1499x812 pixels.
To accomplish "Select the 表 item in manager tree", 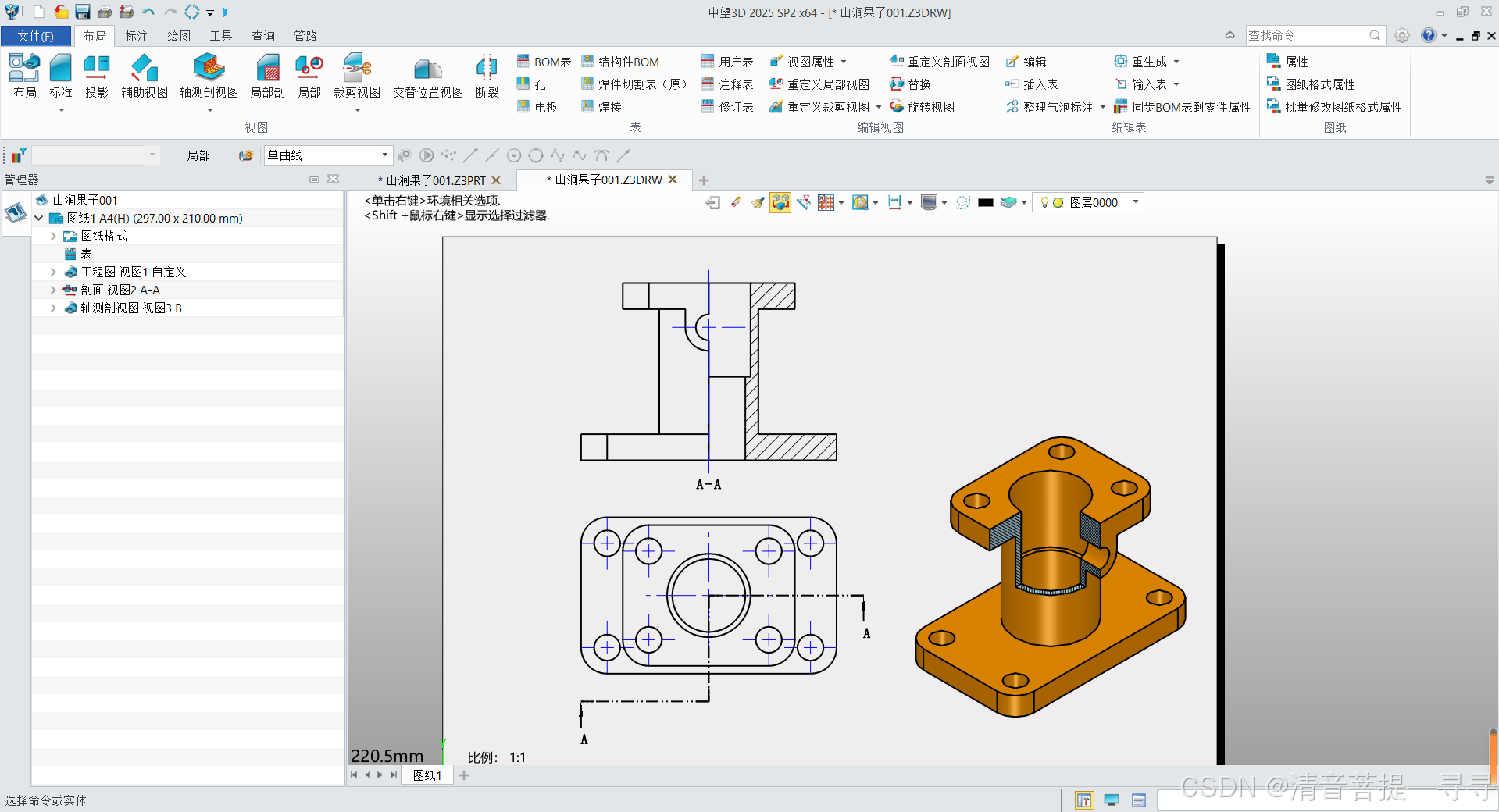I will click(86, 254).
